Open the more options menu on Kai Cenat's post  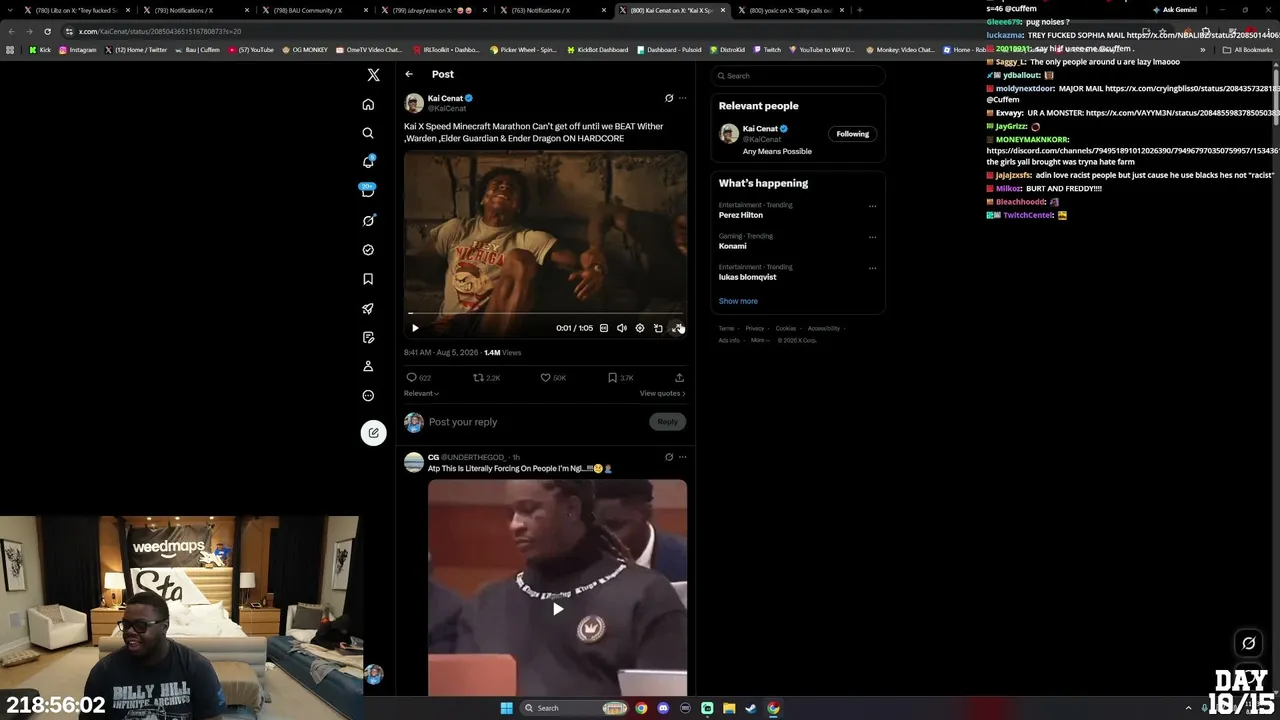click(683, 98)
